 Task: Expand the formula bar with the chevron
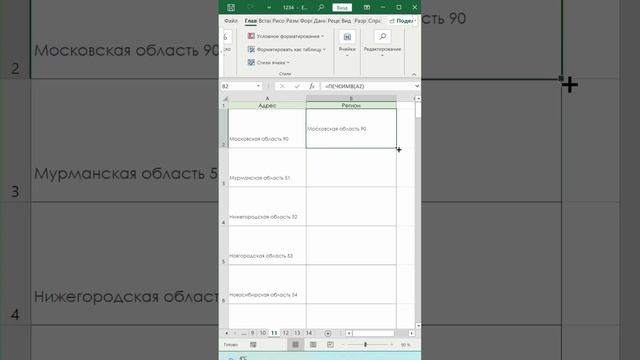click(417, 86)
